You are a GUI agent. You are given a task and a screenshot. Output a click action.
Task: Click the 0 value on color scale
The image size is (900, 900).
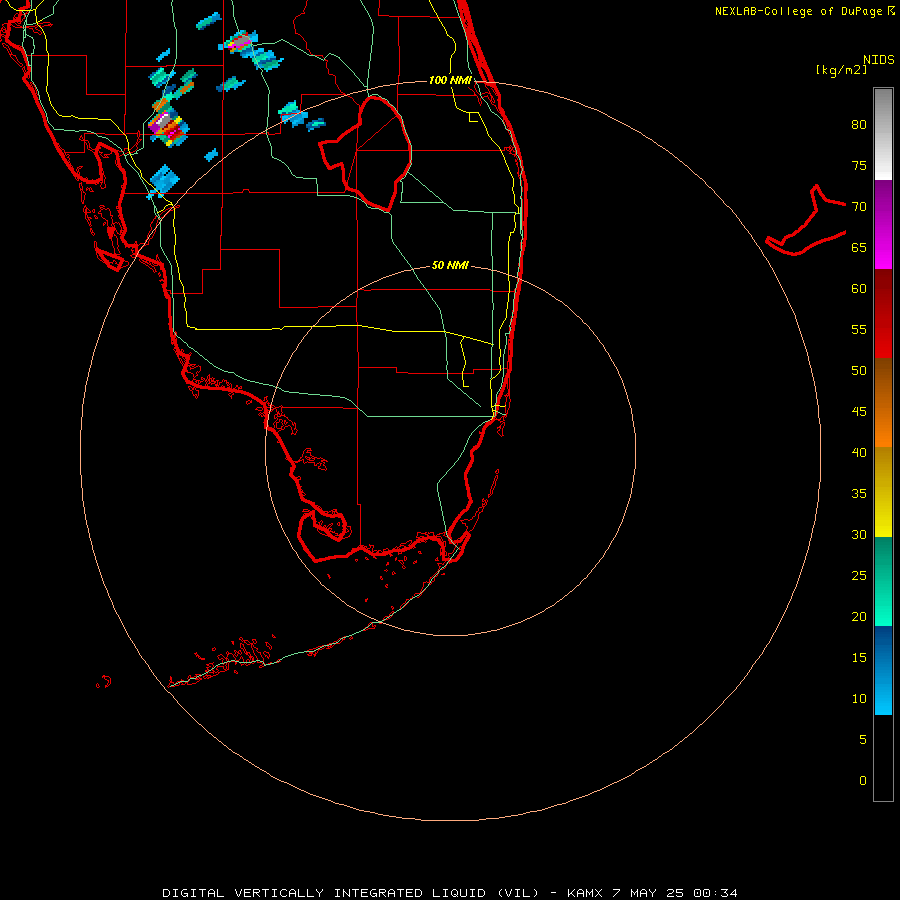863,781
